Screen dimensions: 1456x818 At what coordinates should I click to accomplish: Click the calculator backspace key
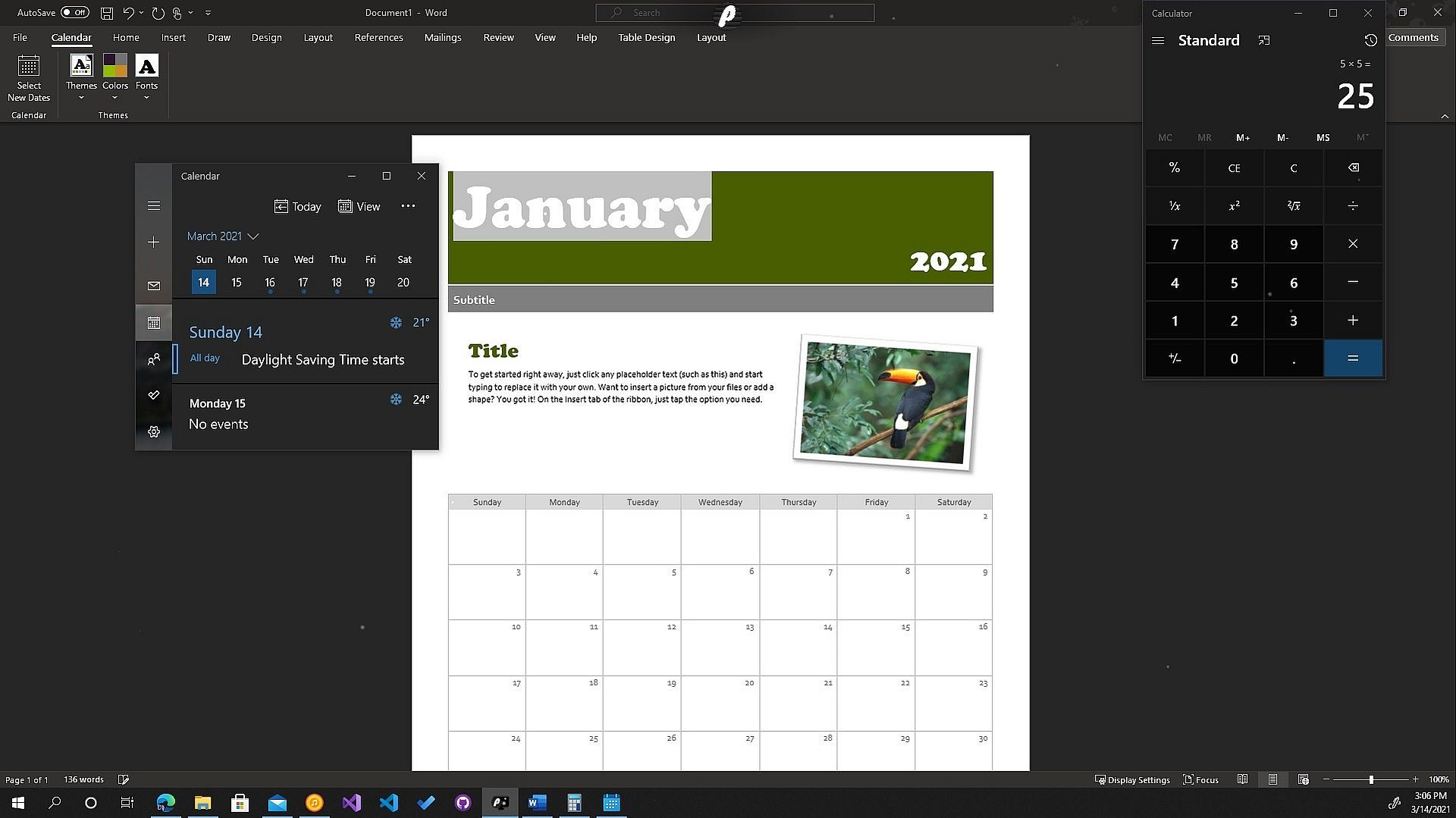tap(1353, 168)
